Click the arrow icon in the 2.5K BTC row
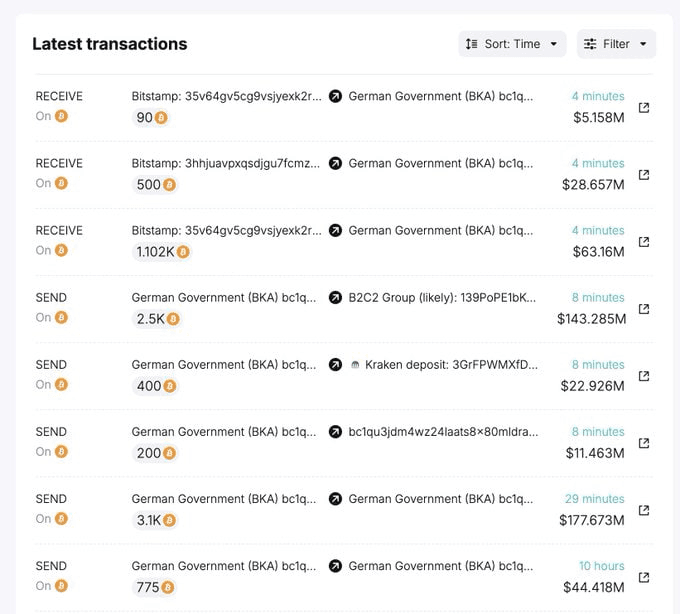Image resolution: width=680 pixels, height=614 pixels. tap(335, 297)
